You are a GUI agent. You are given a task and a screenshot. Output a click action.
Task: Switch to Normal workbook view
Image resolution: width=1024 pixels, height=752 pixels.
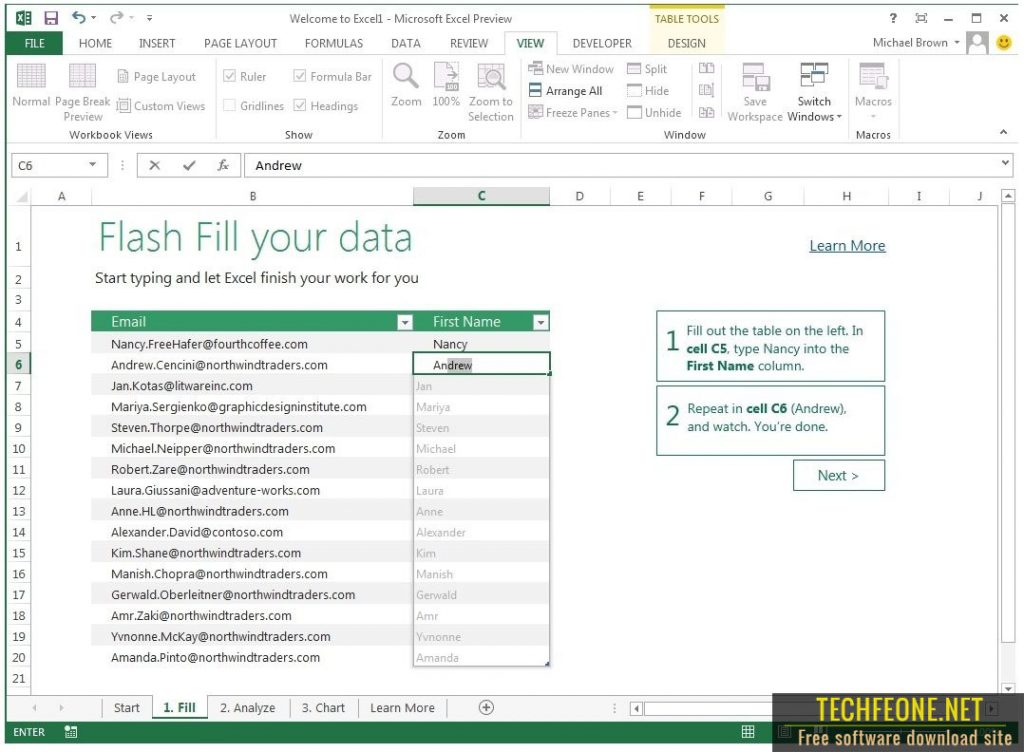31,85
